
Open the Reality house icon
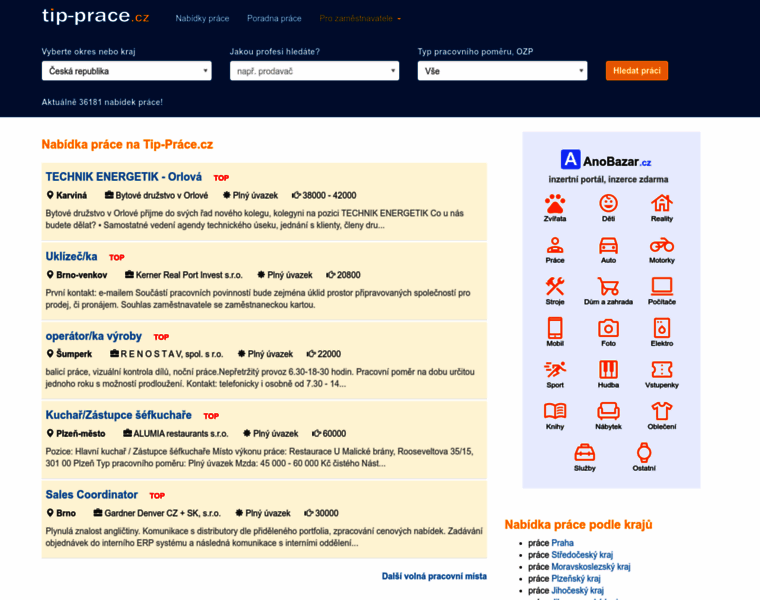(662, 204)
